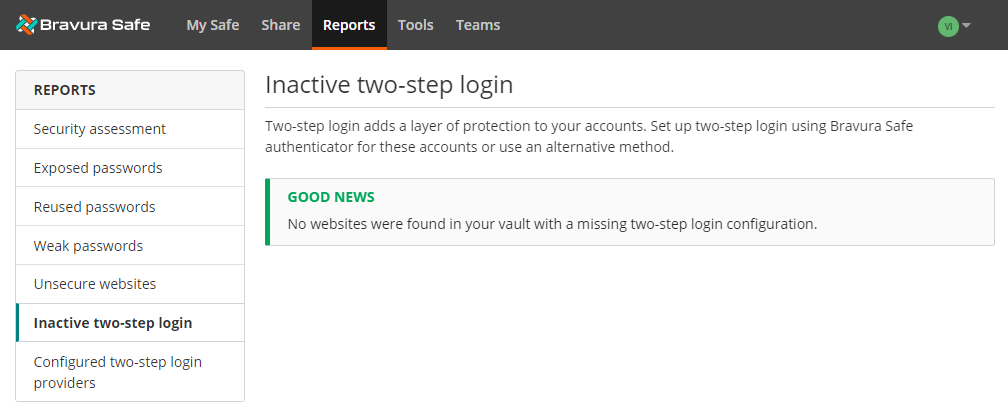Click the GOOD NEWS callout title
1008x418 pixels.
tap(331, 197)
